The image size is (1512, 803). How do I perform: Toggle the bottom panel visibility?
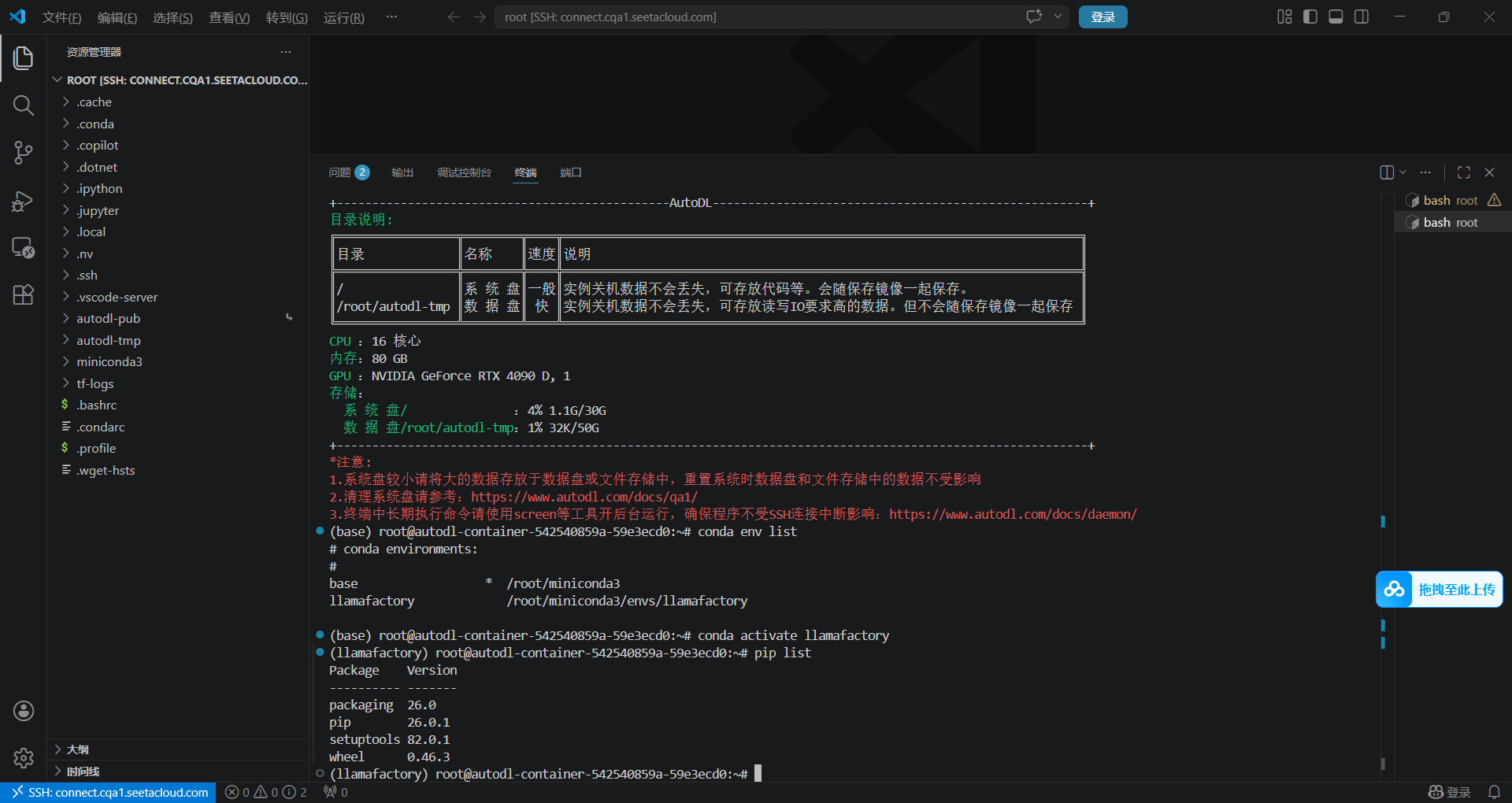1336,17
